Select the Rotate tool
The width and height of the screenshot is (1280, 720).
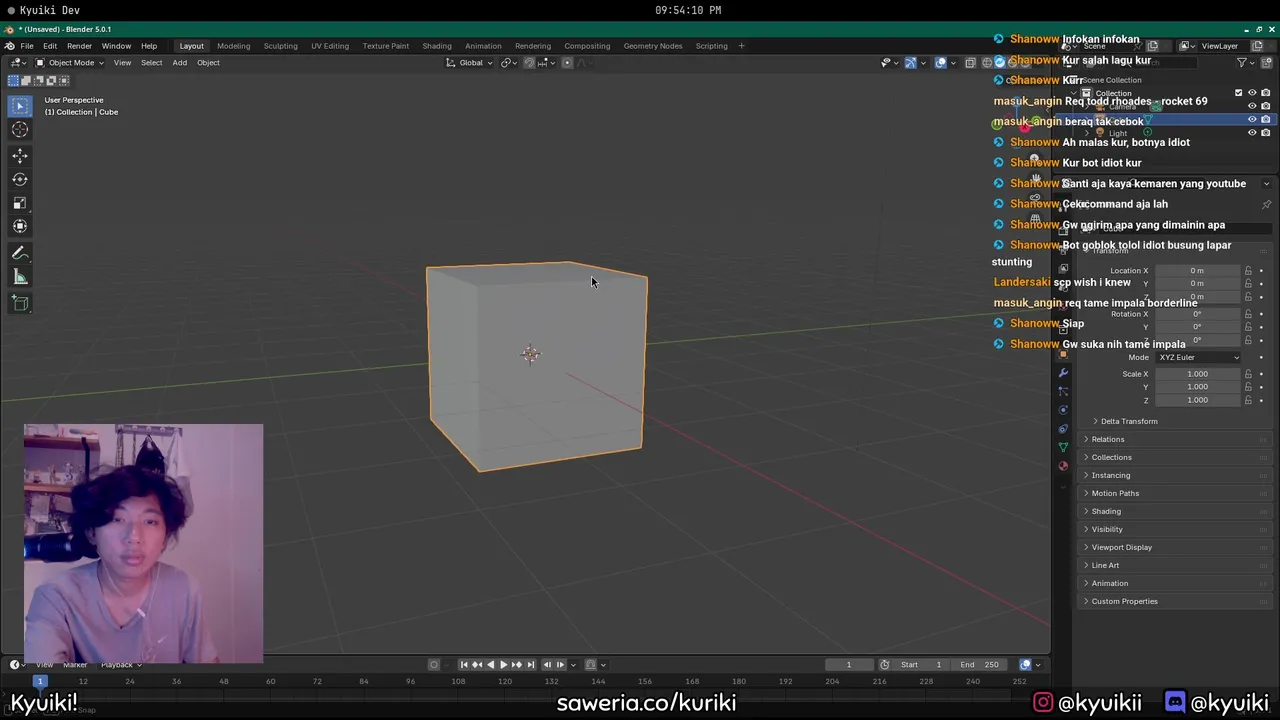point(20,180)
